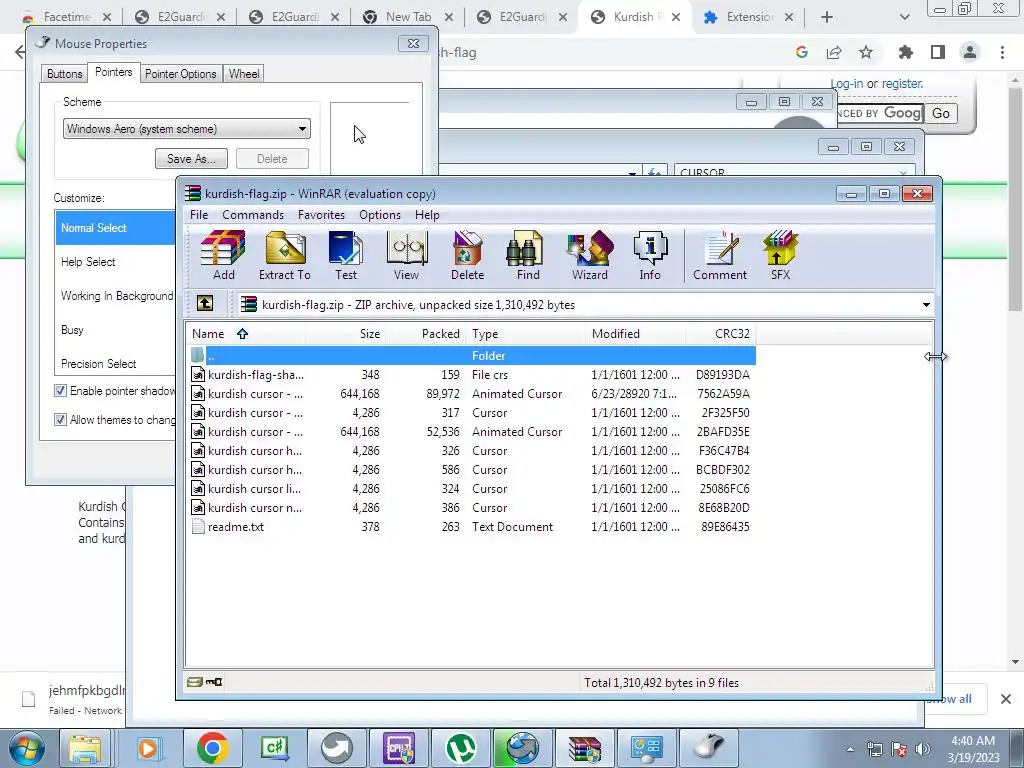
Task: Sort by Modified column header
Action: pos(635,334)
